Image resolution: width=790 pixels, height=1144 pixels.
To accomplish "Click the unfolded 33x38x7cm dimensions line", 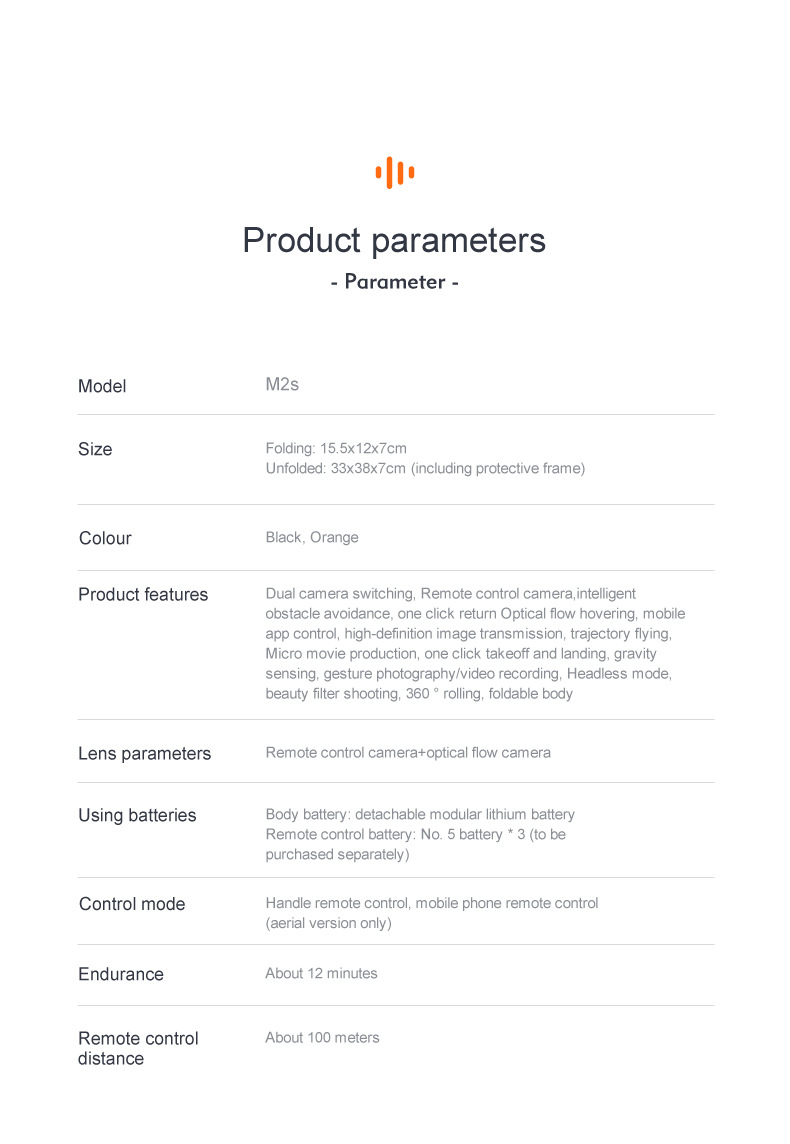I will [x=425, y=468].
